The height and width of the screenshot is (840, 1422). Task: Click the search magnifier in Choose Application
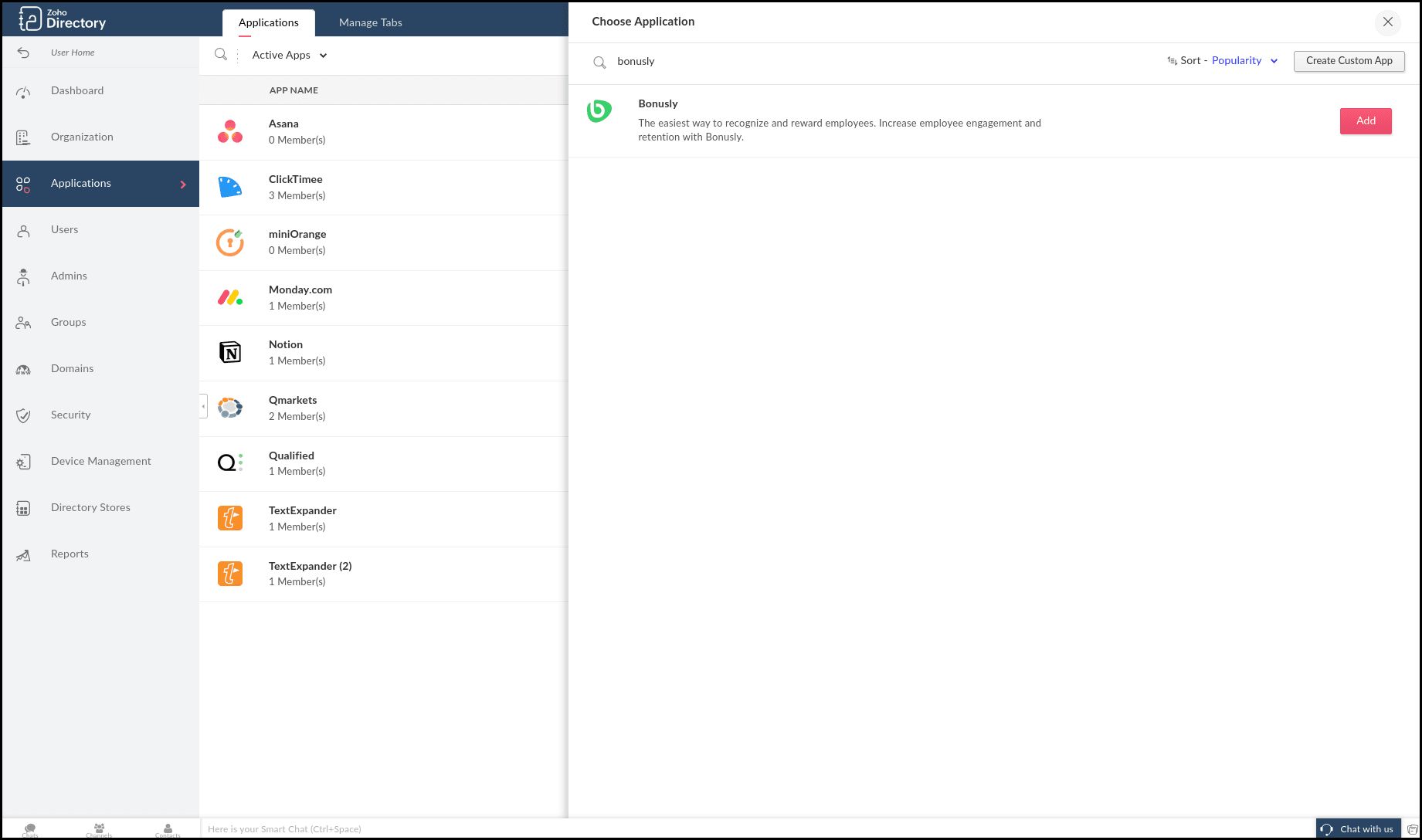(599, 62)
